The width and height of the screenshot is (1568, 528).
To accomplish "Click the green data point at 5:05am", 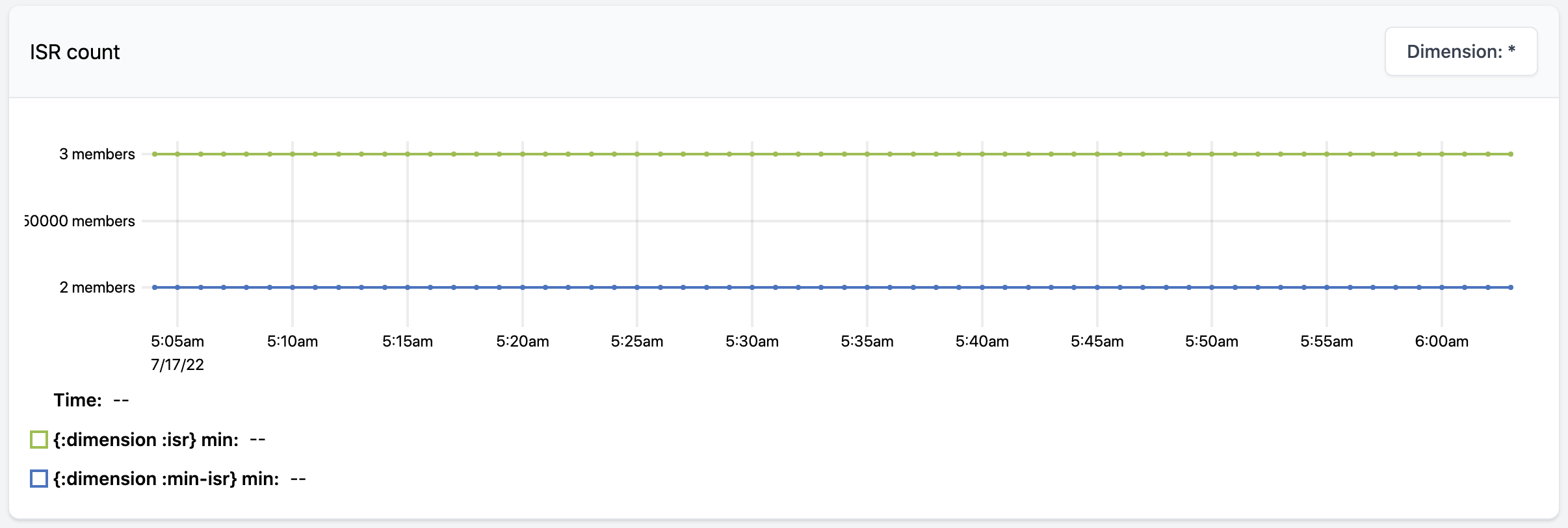I will (177, 154).
